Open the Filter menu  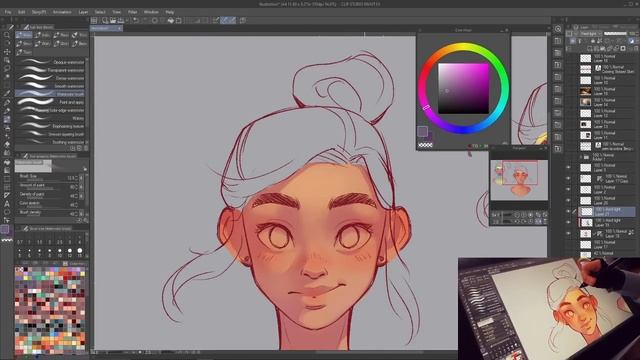(x=133, y=12)
